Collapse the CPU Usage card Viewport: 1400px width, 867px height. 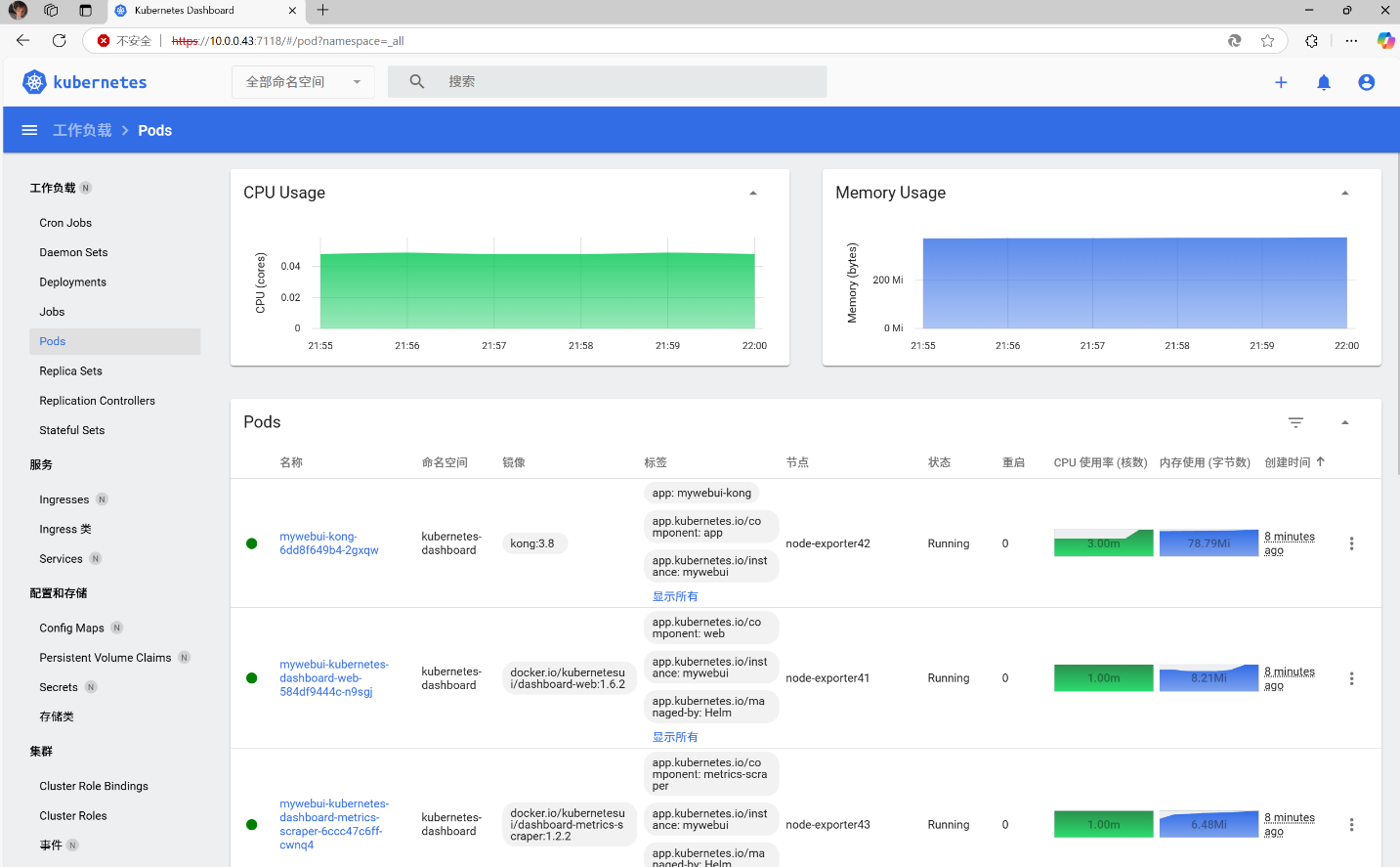click(x=753, y=194)
